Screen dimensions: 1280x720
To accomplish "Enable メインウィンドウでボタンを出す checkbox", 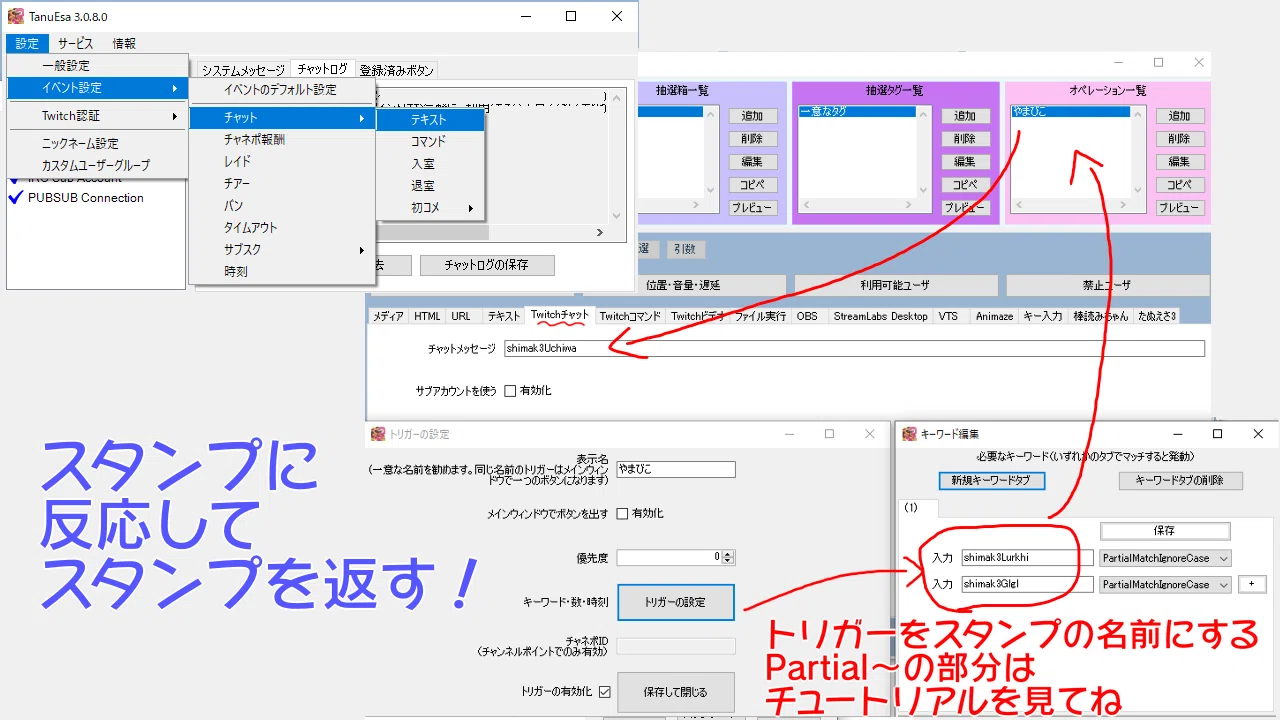I will 622,513.
